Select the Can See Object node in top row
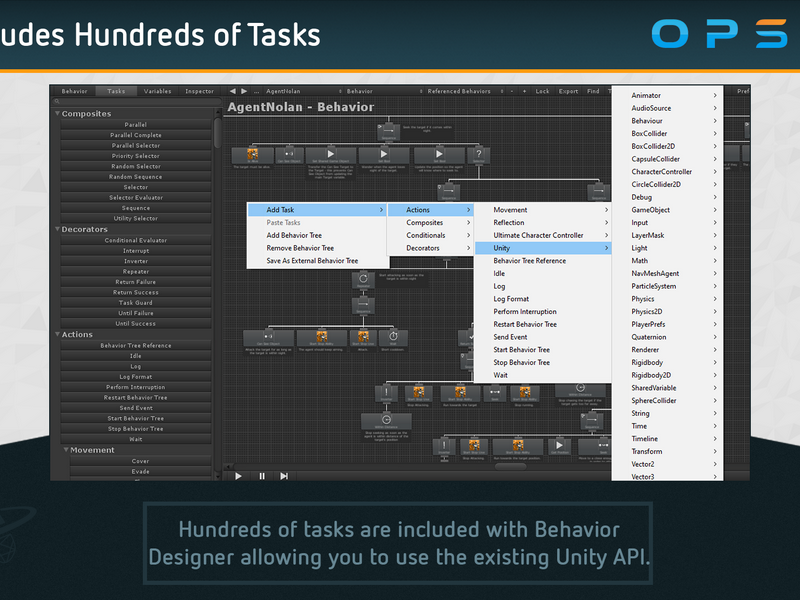Image resolution: width=800 pixels, height=600 pixels. (289, 156)
